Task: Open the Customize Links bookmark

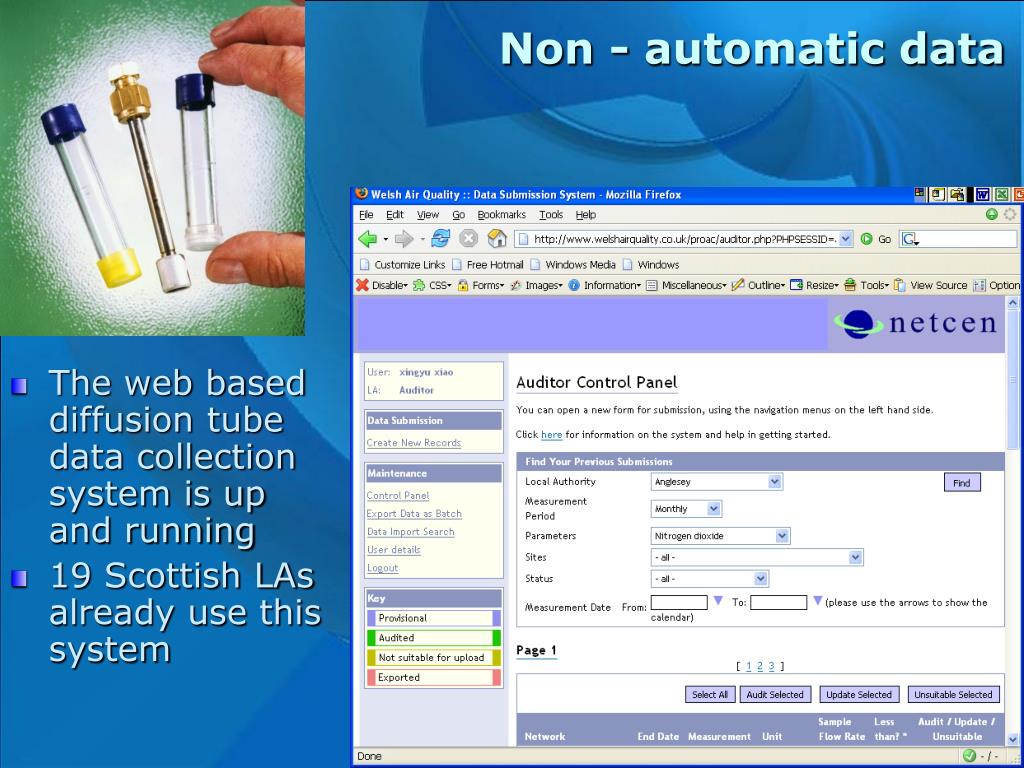Action: click(x=402, y=264)
